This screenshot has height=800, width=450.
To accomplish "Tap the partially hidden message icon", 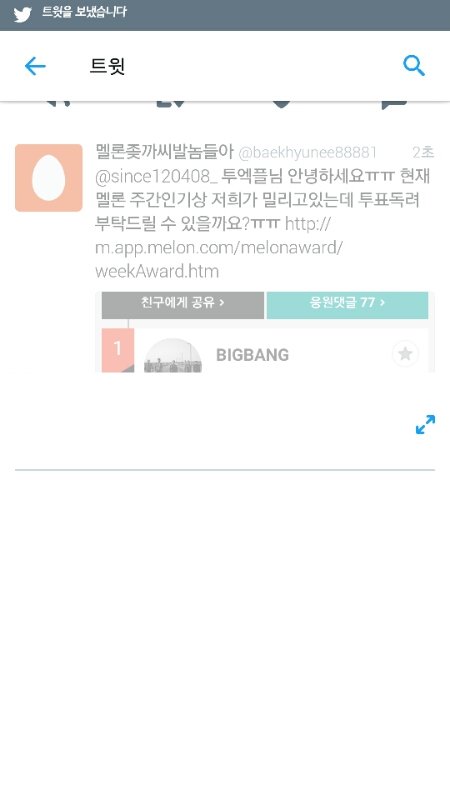I will coord(394,105).
